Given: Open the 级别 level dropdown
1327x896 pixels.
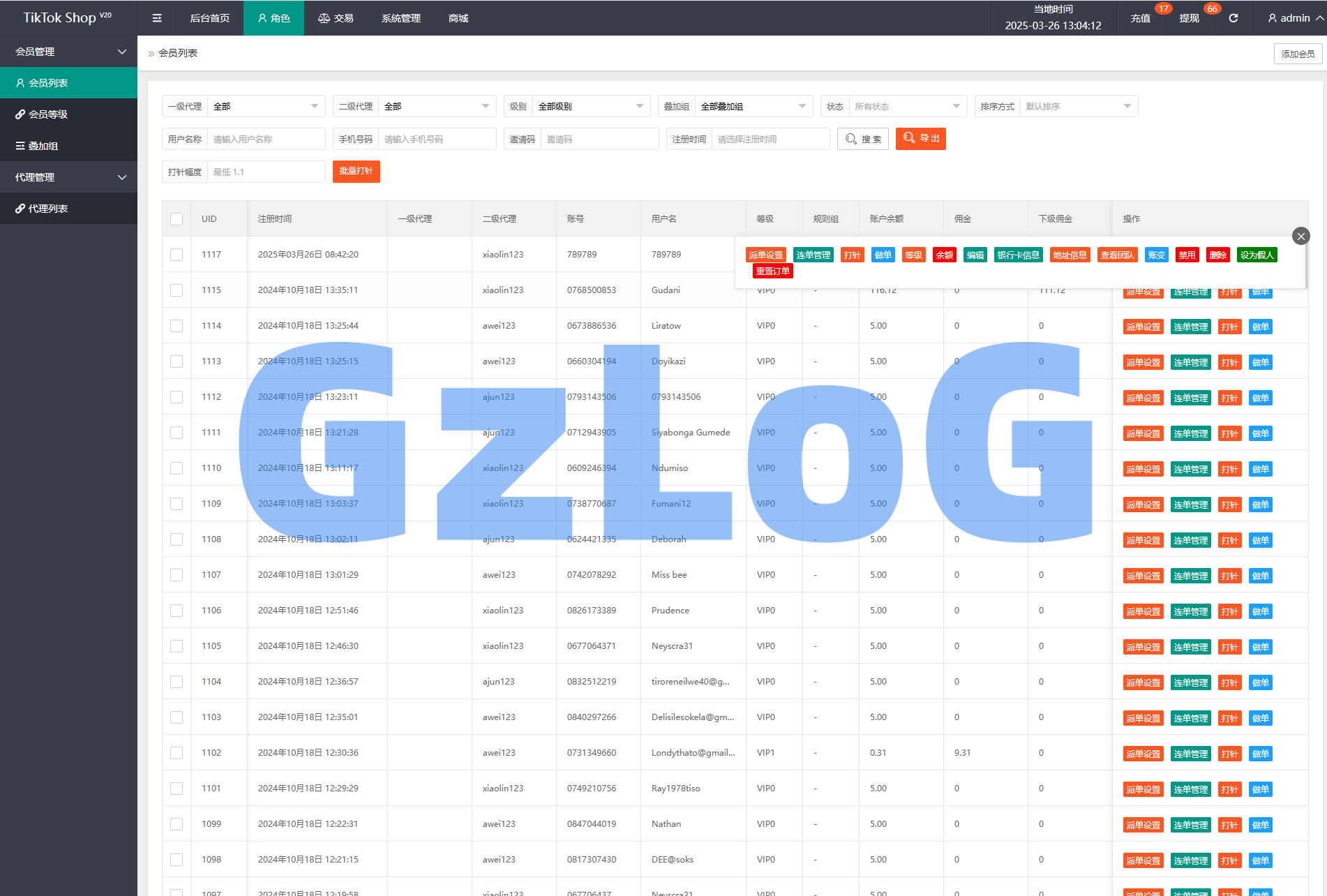Looking at the screenshot, I should pos(590,107).
